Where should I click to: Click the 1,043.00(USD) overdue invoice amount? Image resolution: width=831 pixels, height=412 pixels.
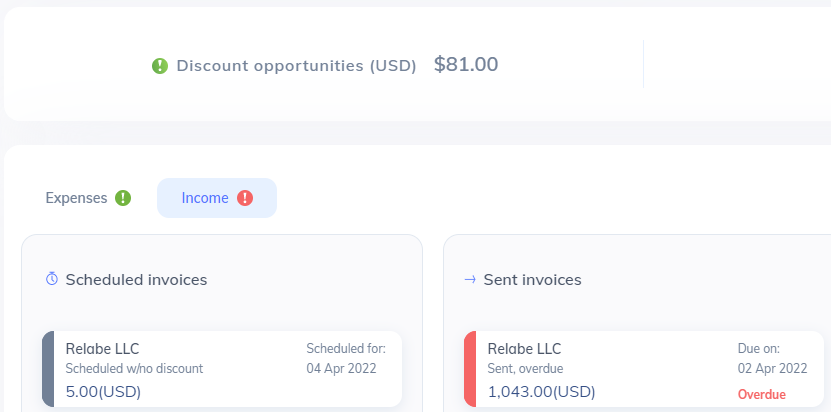tap(541, 391)
